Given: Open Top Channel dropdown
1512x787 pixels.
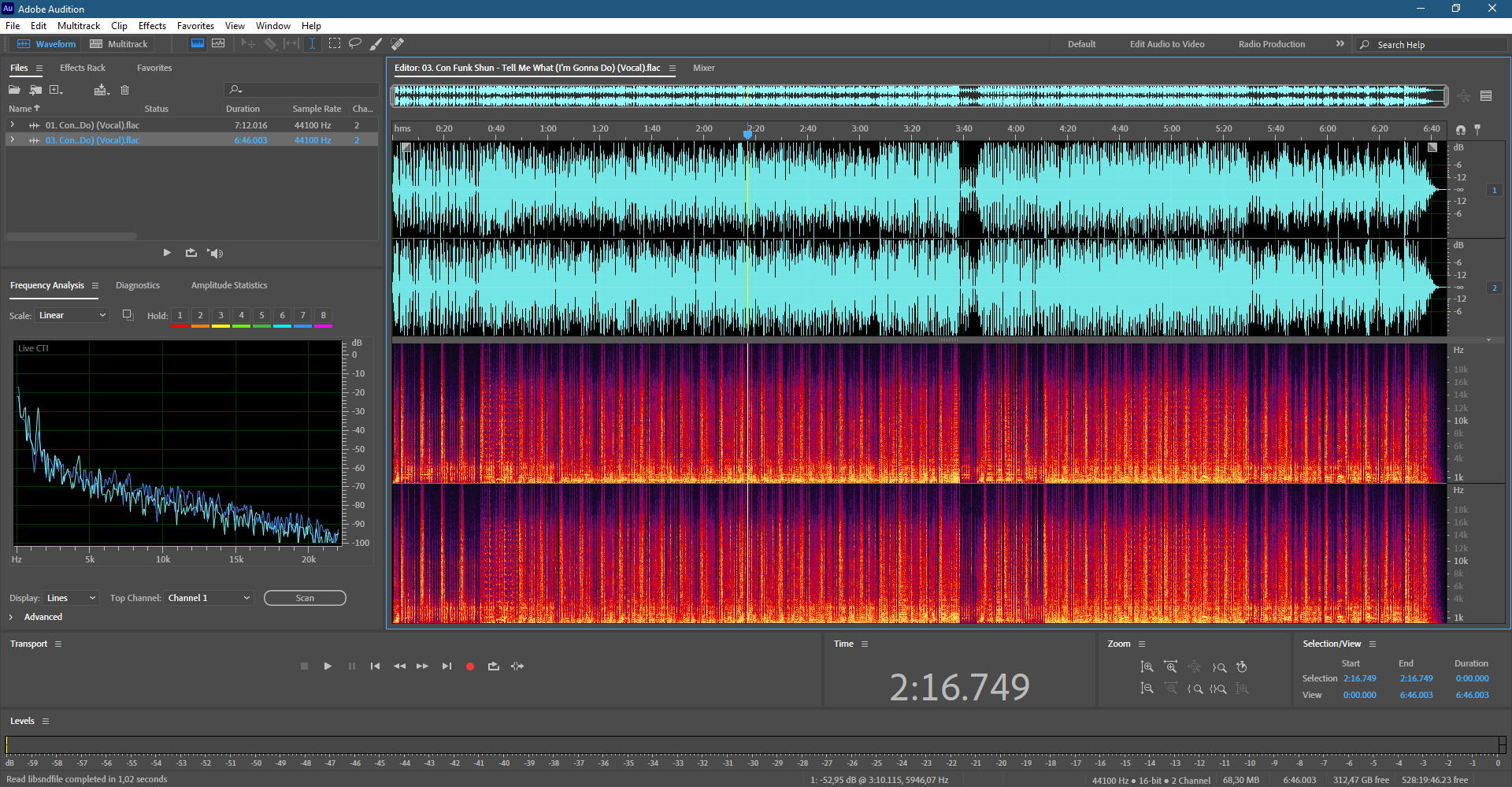Looking at the screenshot, I should pyautogui.click(x=209, y=598).
